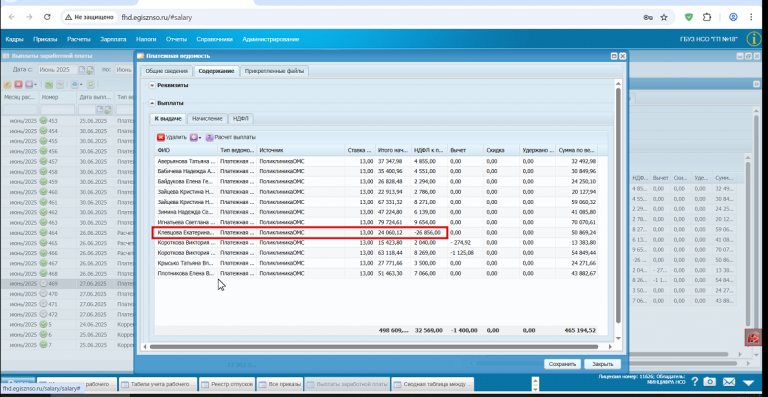The height and width of the screenshot is (397, 768).
Task: Click the yellow info icon top right
Action: (754, 39)
